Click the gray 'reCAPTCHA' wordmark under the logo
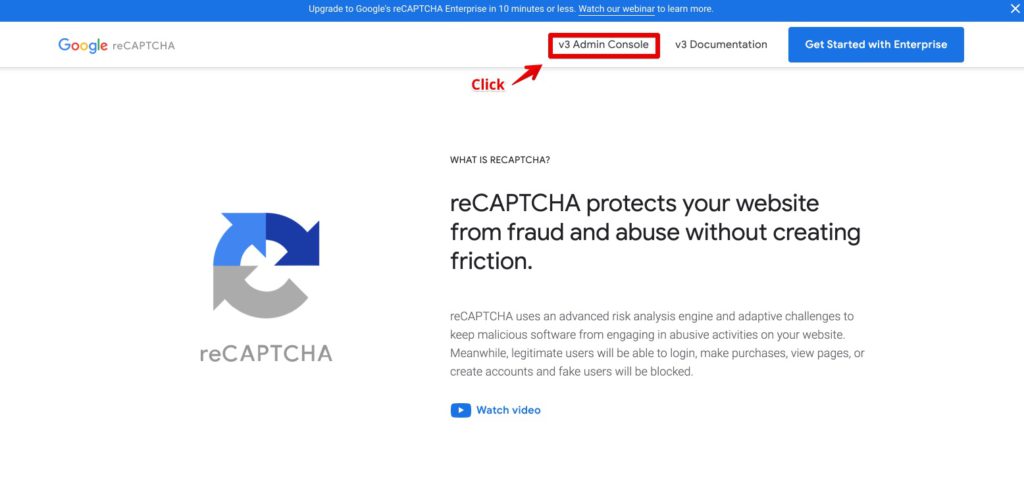Viewport: 1024px width, 488px height. pyautogui.click(x=266, y=353)
